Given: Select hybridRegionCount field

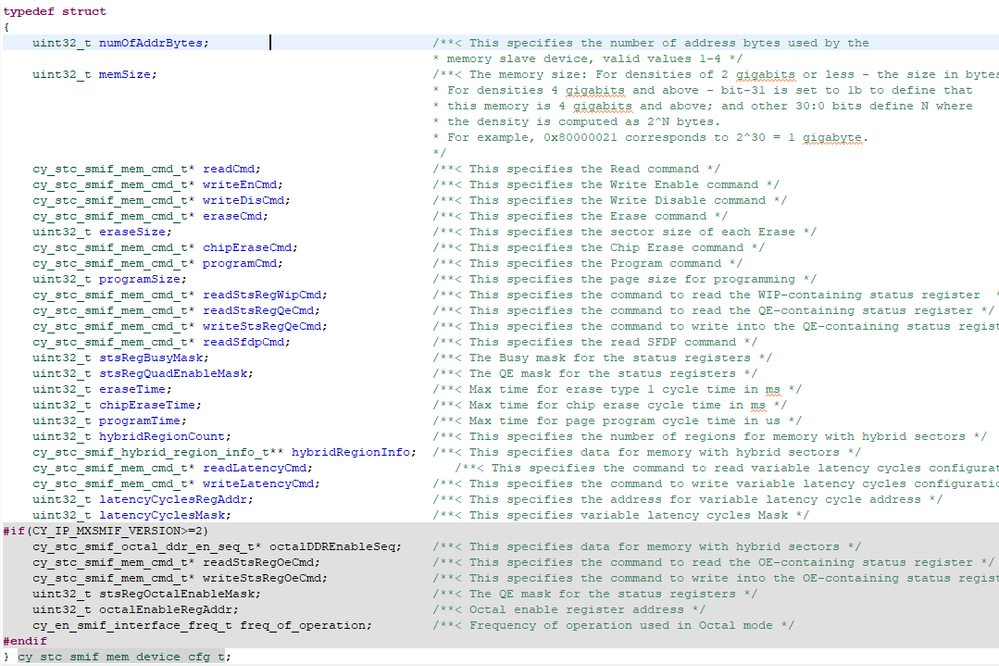Looking at the screenshot, I should click(x=162, y=437).
